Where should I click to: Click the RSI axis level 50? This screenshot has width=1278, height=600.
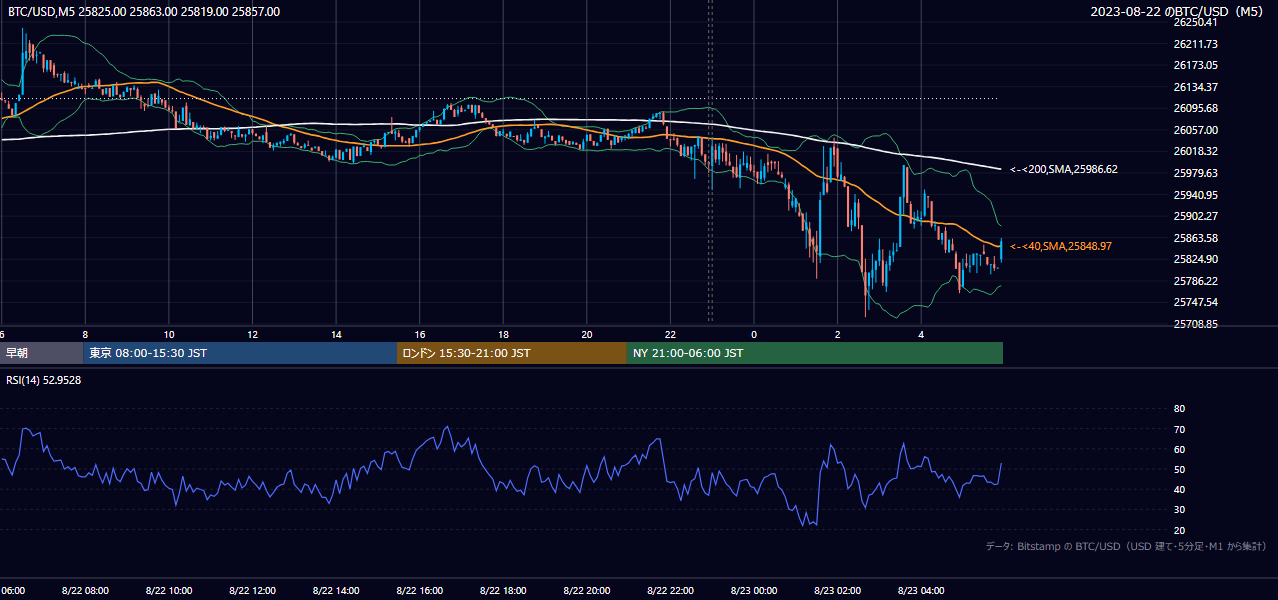tap(1179, 469)
